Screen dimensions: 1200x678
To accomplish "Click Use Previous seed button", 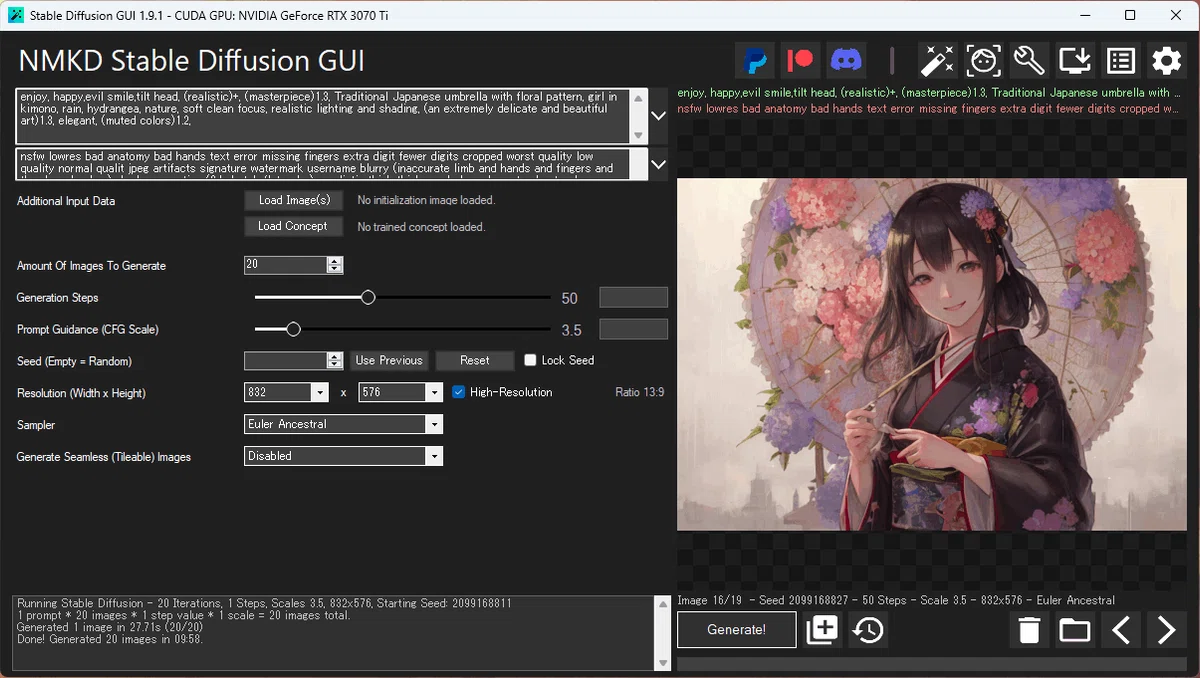I will pos(389,360).
